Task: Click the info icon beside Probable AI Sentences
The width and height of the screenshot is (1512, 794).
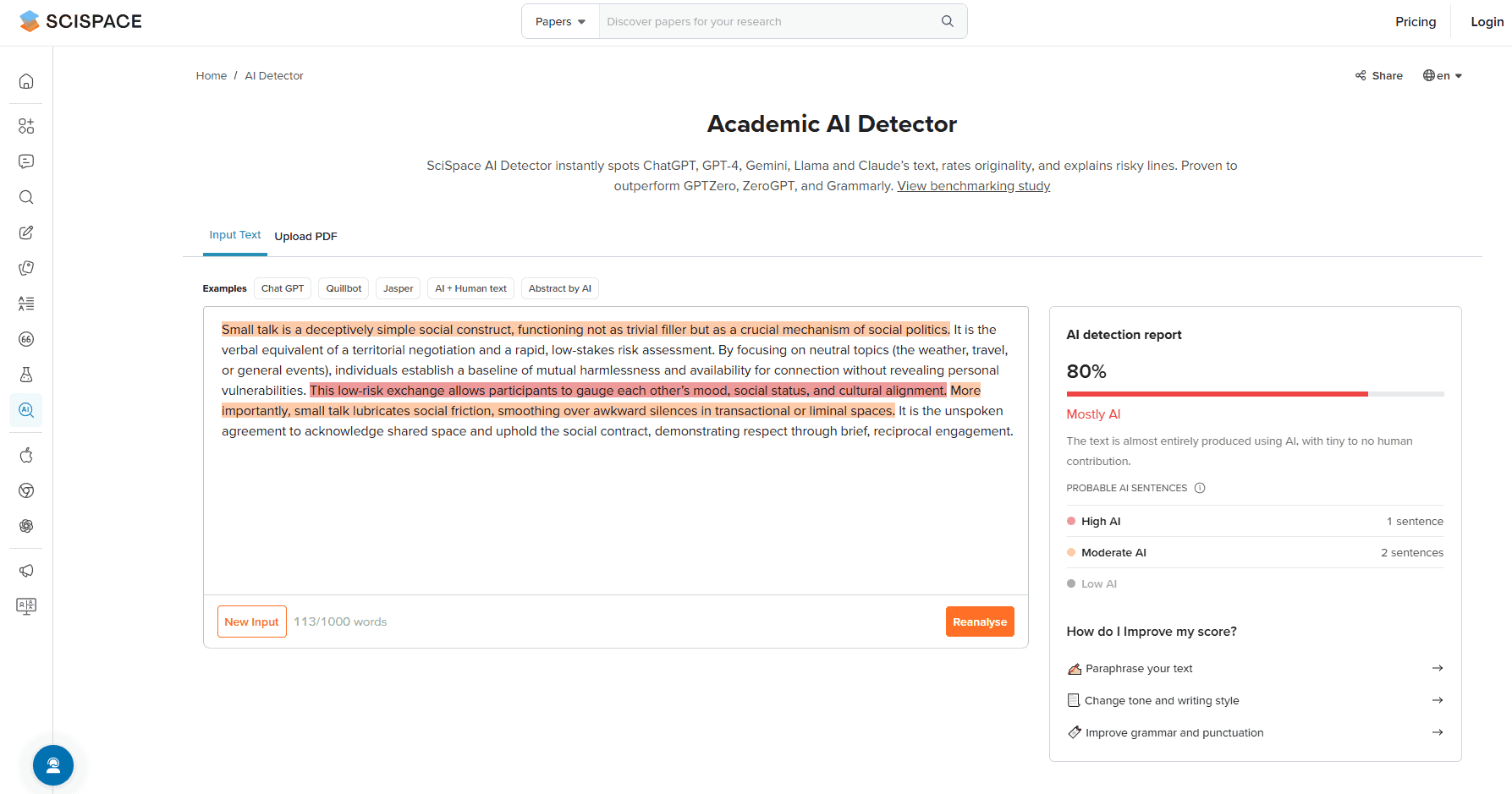Action: (1199, 488)
